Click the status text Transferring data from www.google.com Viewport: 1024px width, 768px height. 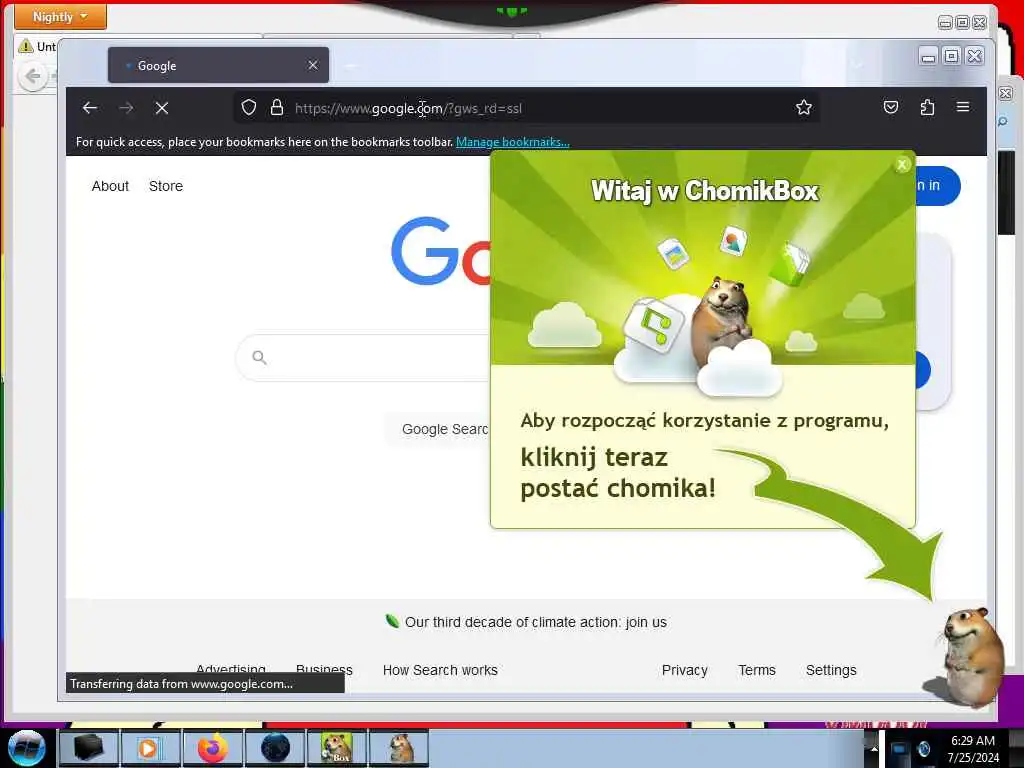click(x=182, y=684)
